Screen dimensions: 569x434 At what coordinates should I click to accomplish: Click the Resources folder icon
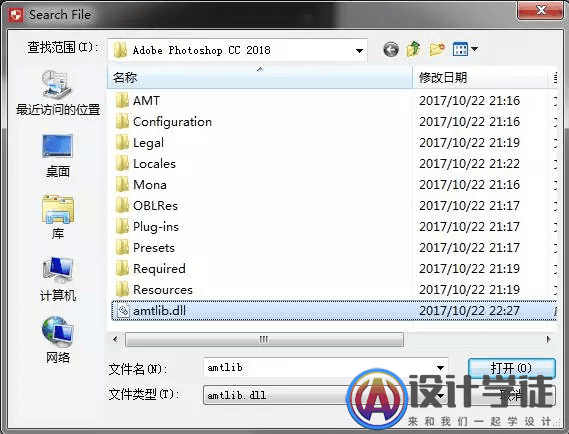point(122,290)
